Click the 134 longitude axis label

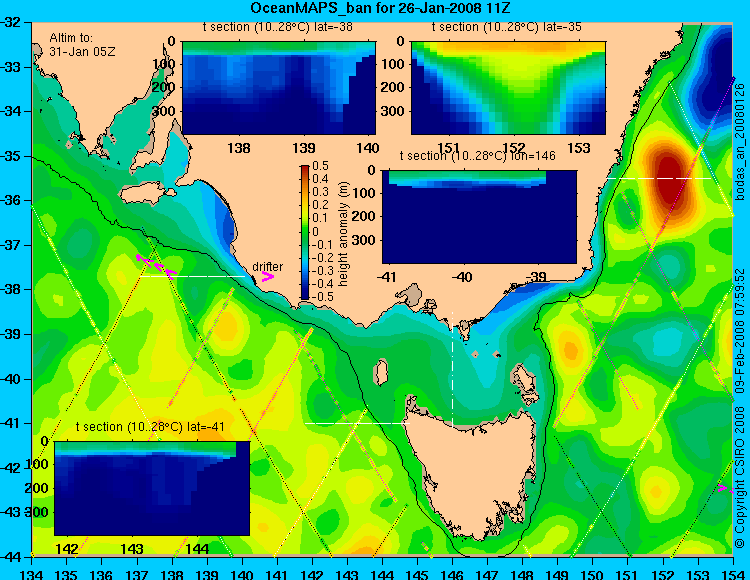[32, 574]
